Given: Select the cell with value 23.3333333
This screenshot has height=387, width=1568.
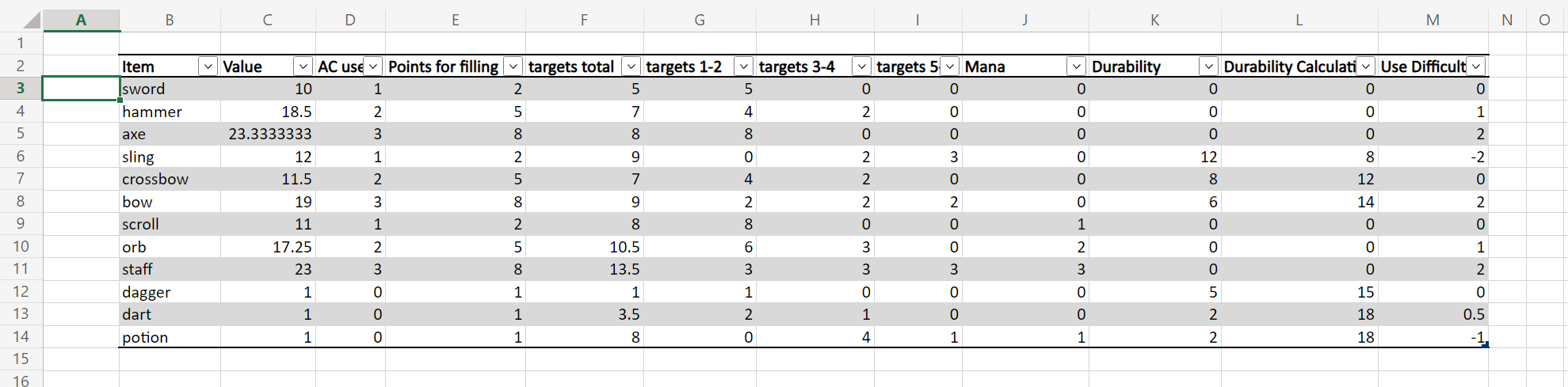Looking at the screenshot, I should (x=268, y=134).
